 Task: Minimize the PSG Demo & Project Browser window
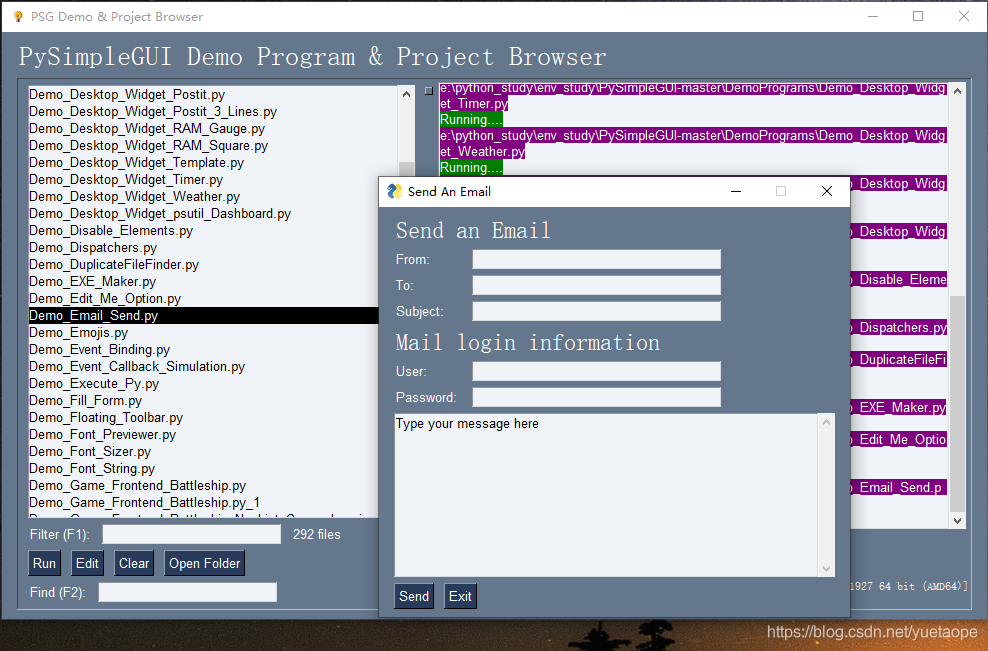[x=873, y=16]
